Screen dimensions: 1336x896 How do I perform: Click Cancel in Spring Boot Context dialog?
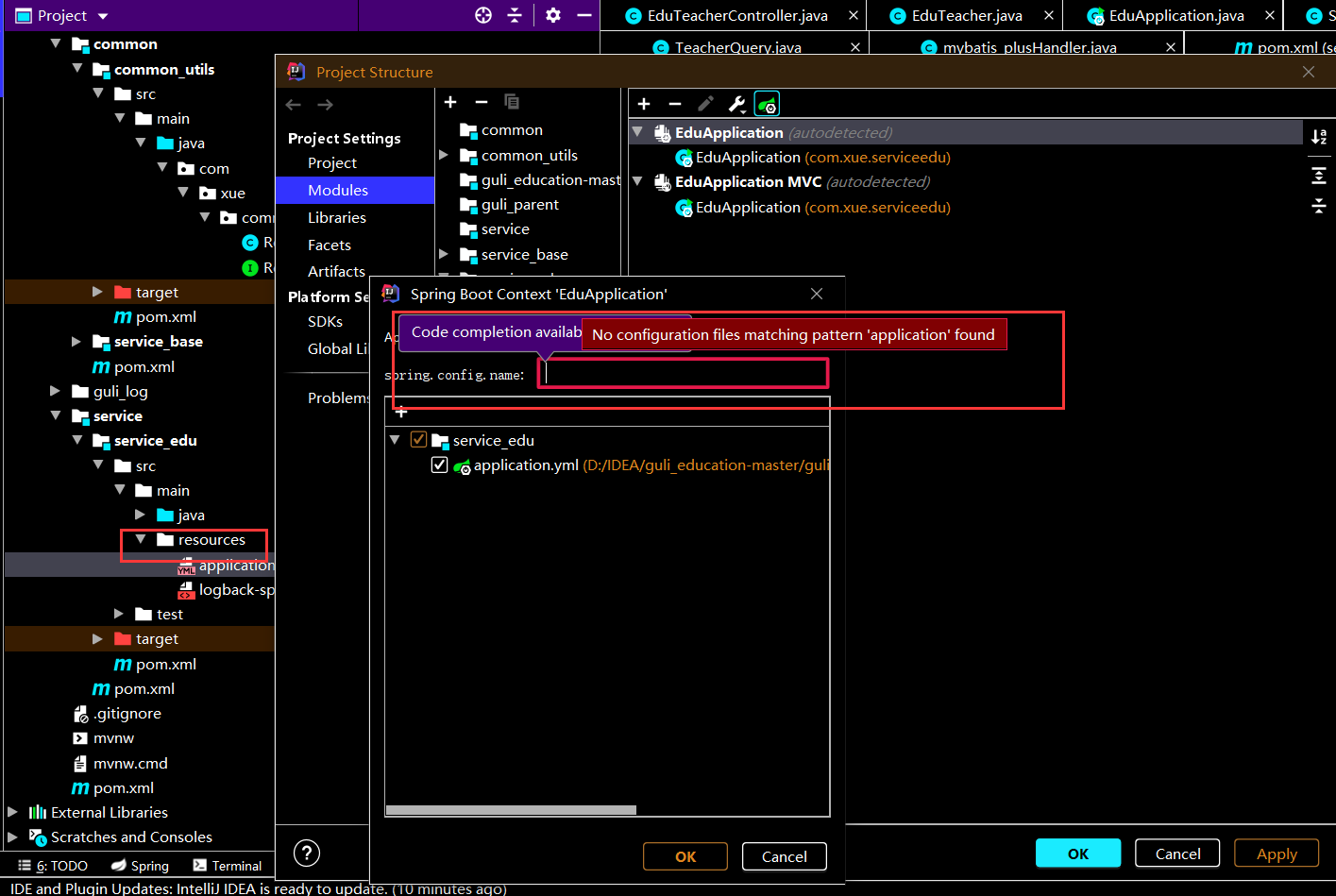pyautogui.click(x=785, y=856)
